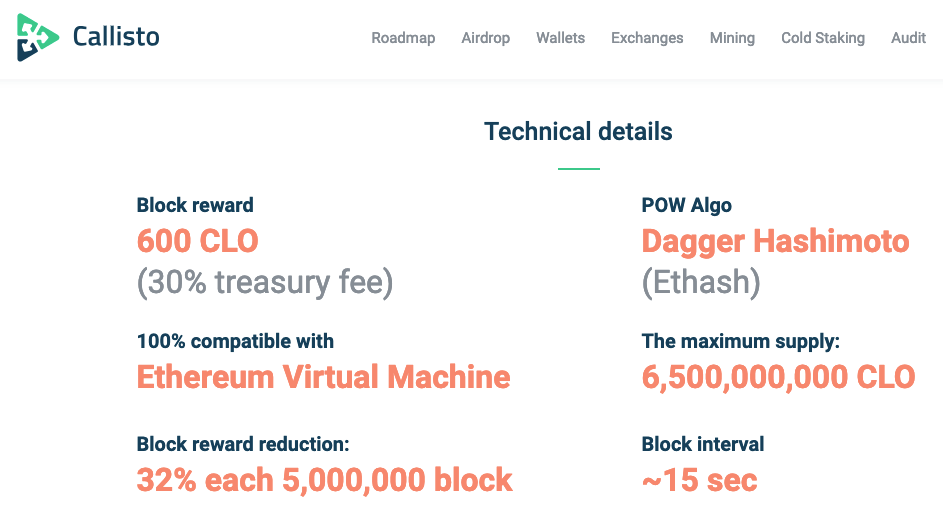The height and width of the screenshot is (523, 943).
Task: Click the 600 CLO block reward value
Action: (197, 241)
